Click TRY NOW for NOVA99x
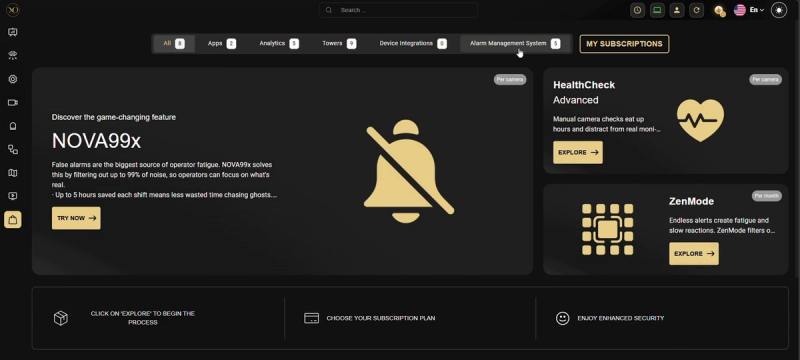The width and height of the screenshot is (800, 360). pyautogui.click(x=76, y=218)
